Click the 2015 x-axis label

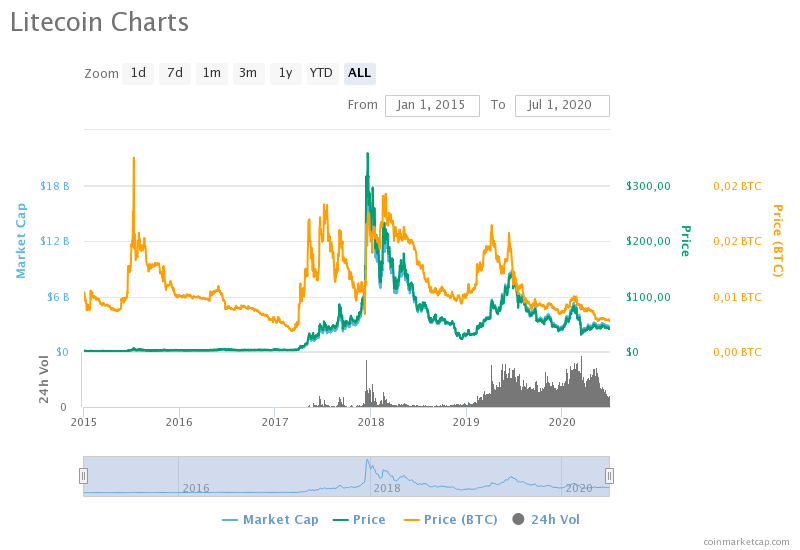84,422
